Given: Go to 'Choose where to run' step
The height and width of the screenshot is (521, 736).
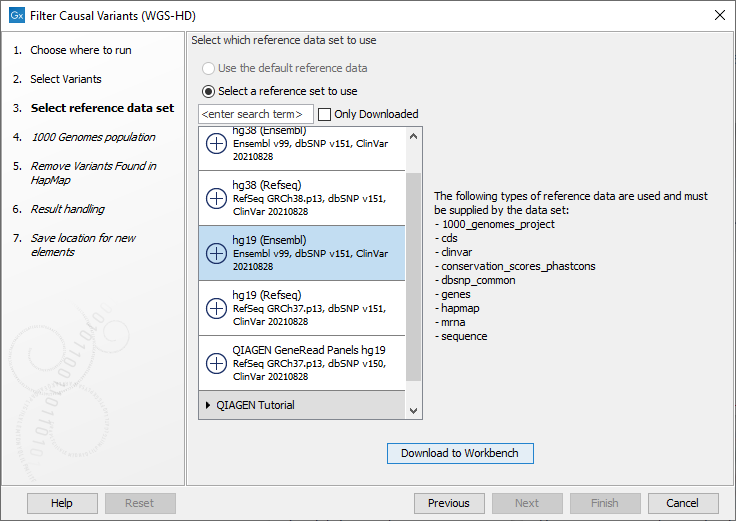Looking at the screenshot, I should click(80, 50).
